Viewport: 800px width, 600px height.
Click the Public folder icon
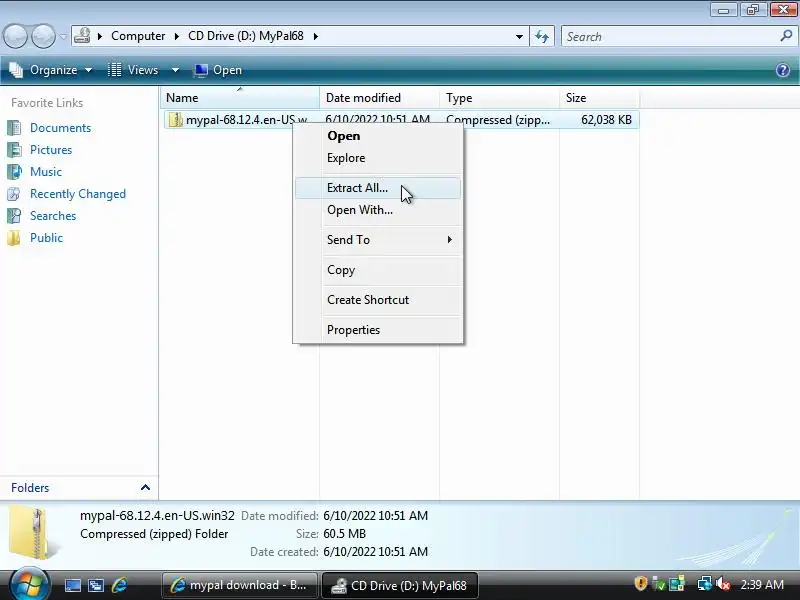point(14,238)
